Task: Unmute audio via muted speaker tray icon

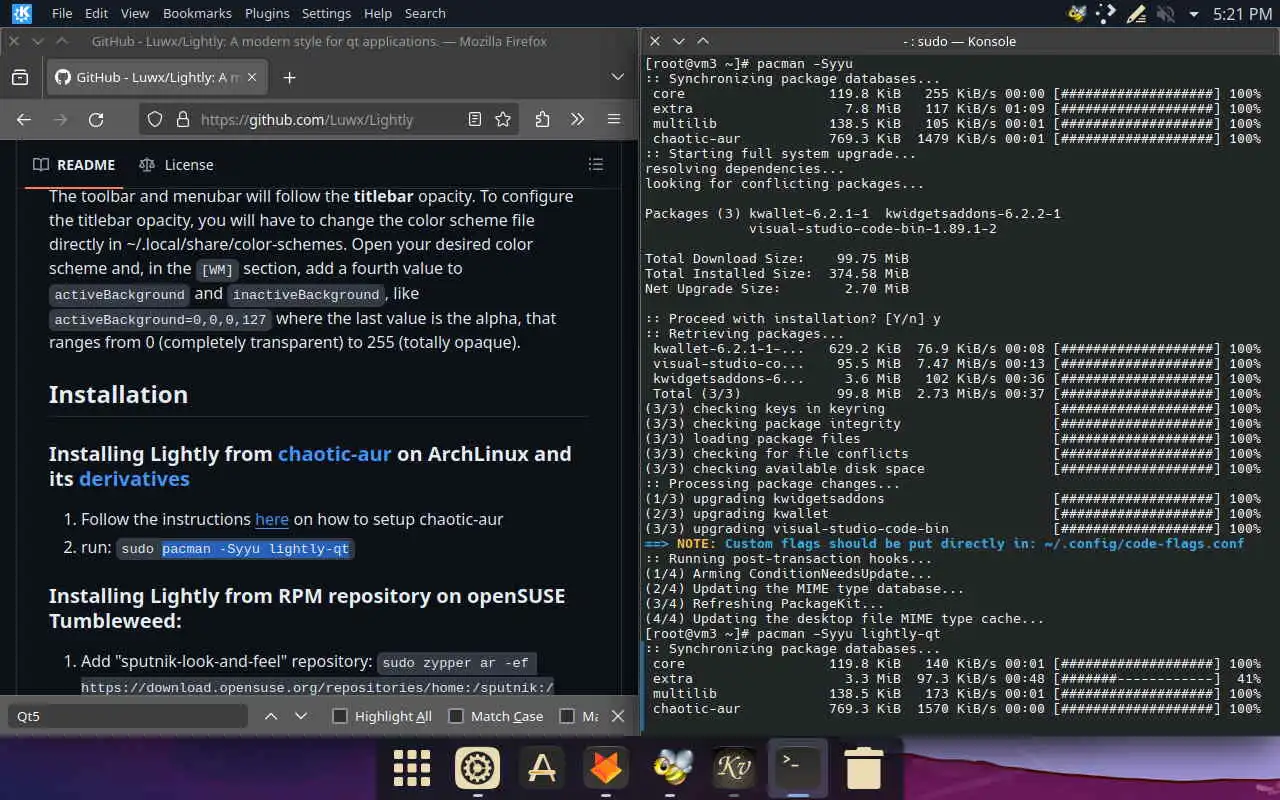Action: point(1165,14)
